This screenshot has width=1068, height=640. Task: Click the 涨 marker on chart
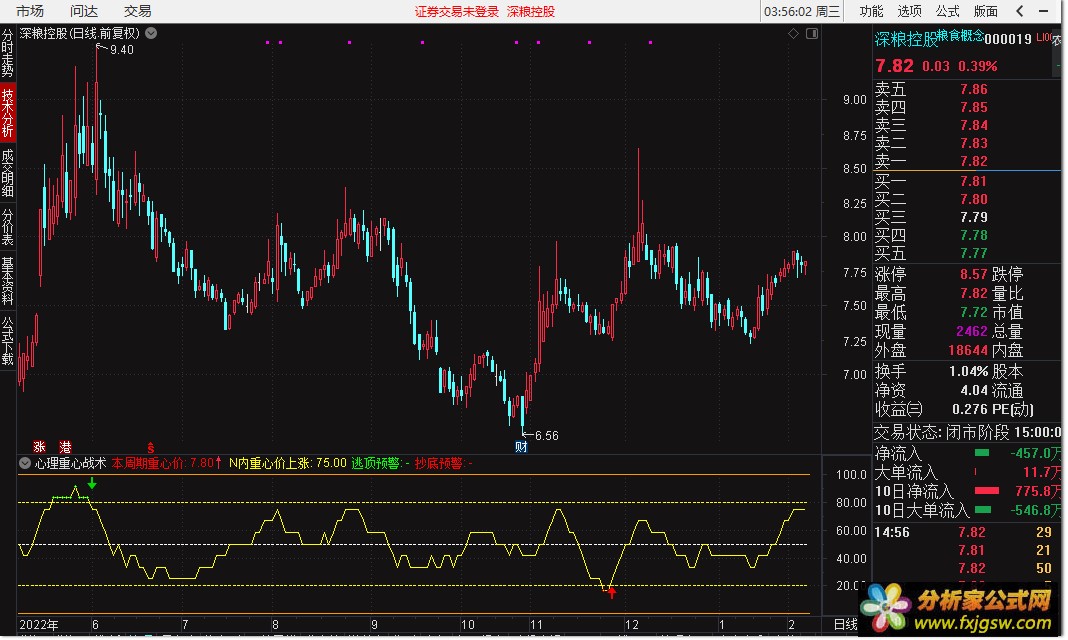[x=40, y=447]
